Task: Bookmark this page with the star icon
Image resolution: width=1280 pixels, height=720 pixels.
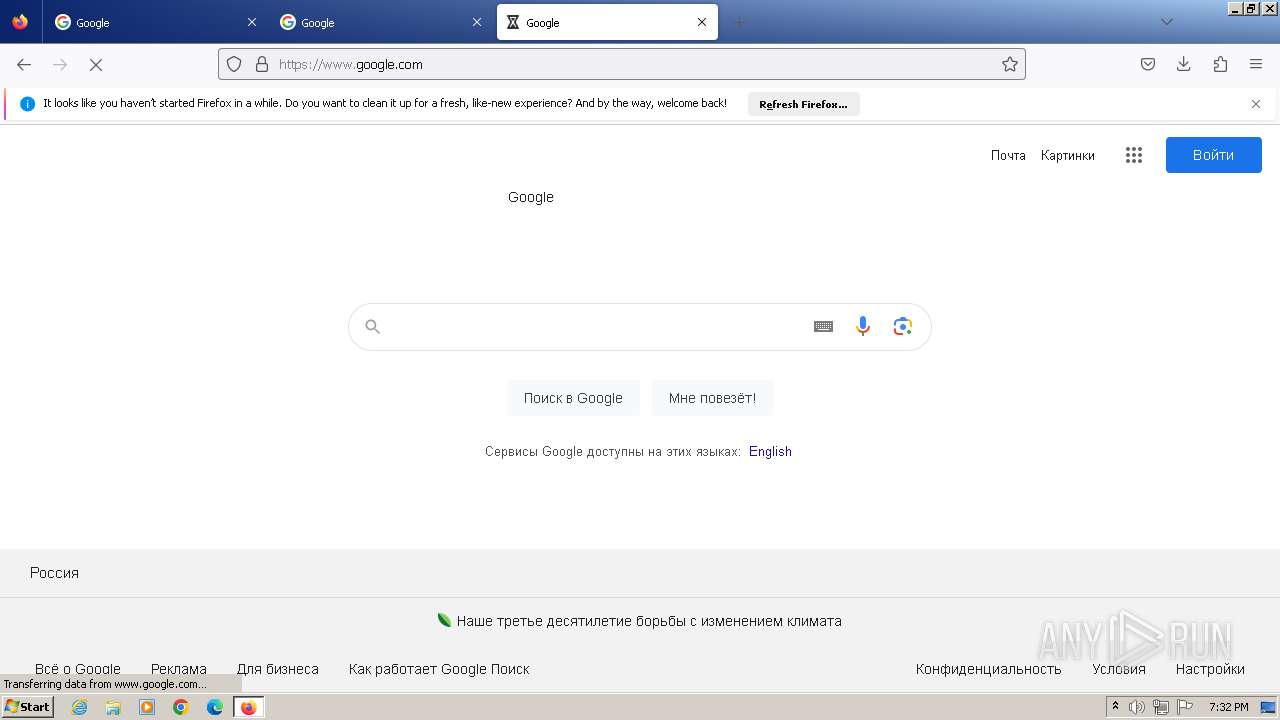Action: point(1010,64)
